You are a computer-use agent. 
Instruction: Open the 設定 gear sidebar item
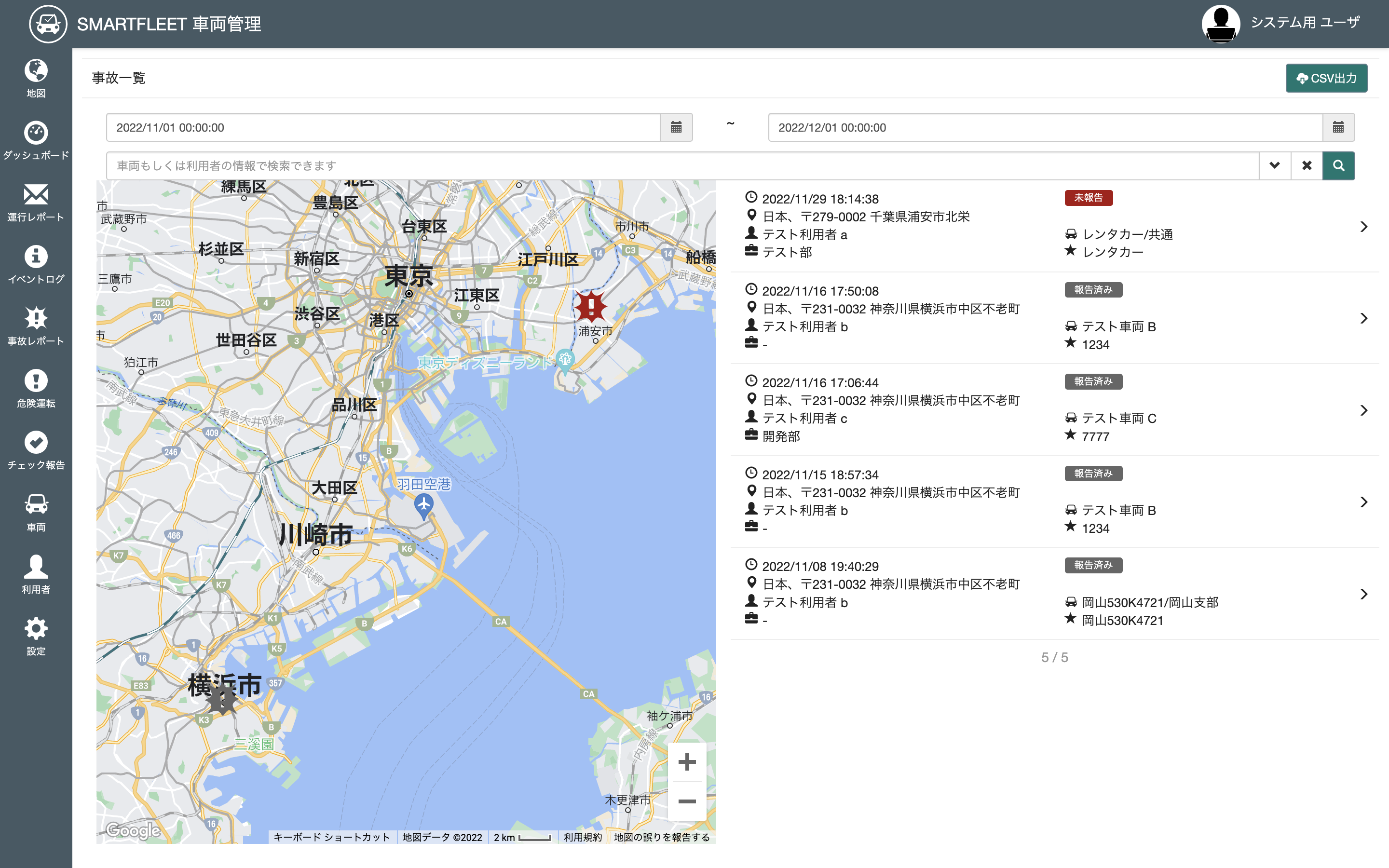point(36,637)
